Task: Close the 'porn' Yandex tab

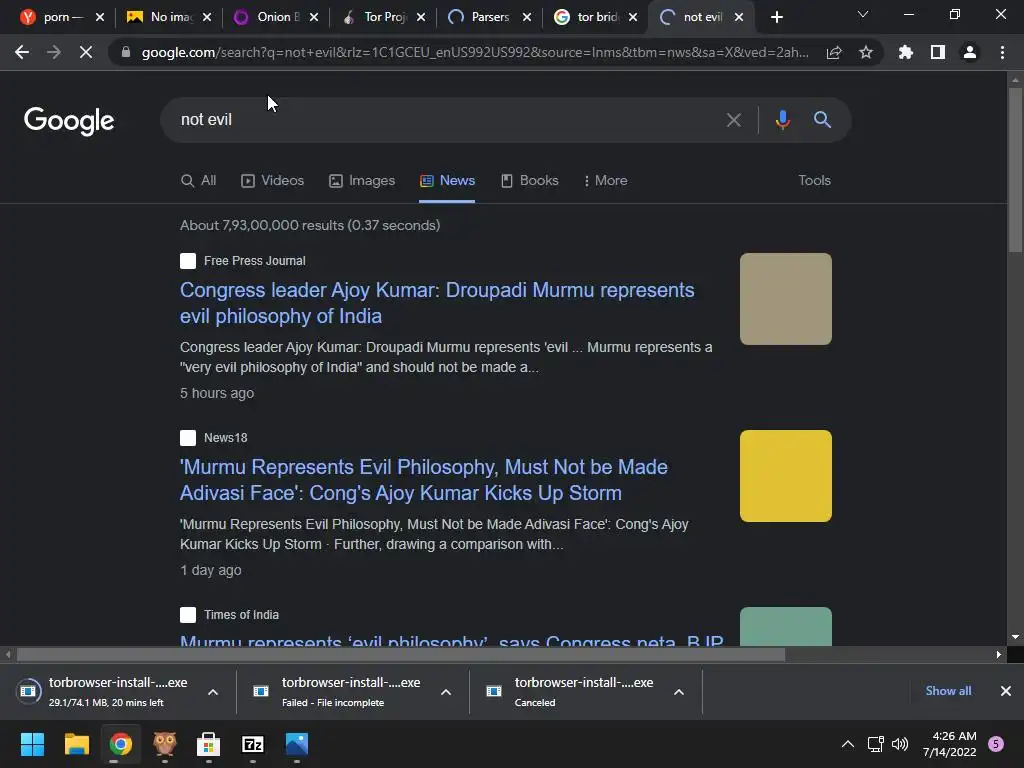Action: pyautogui.click(x=100, y=17)
